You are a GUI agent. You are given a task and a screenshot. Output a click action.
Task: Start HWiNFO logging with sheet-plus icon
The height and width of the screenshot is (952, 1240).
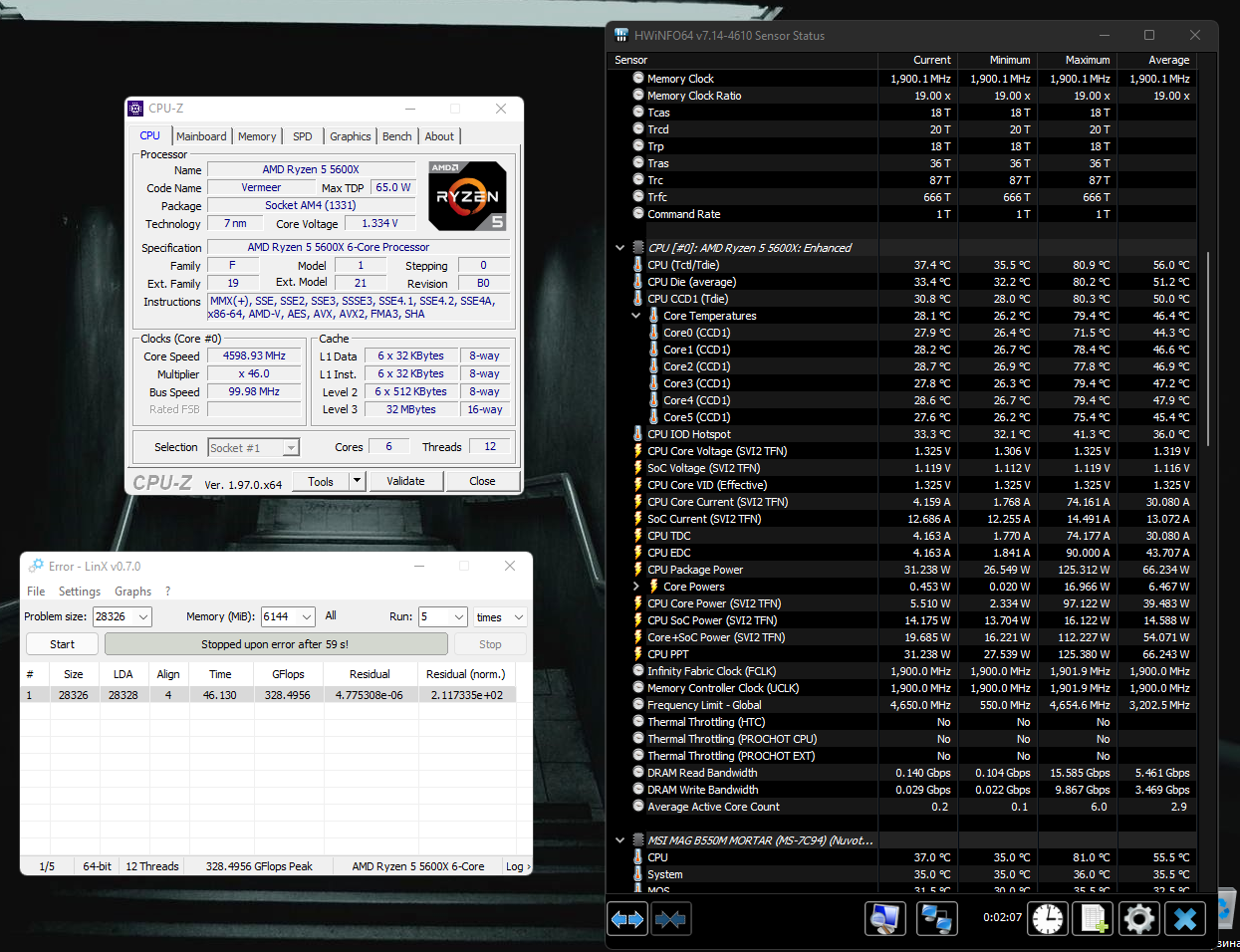click(x=1094, y=919)
